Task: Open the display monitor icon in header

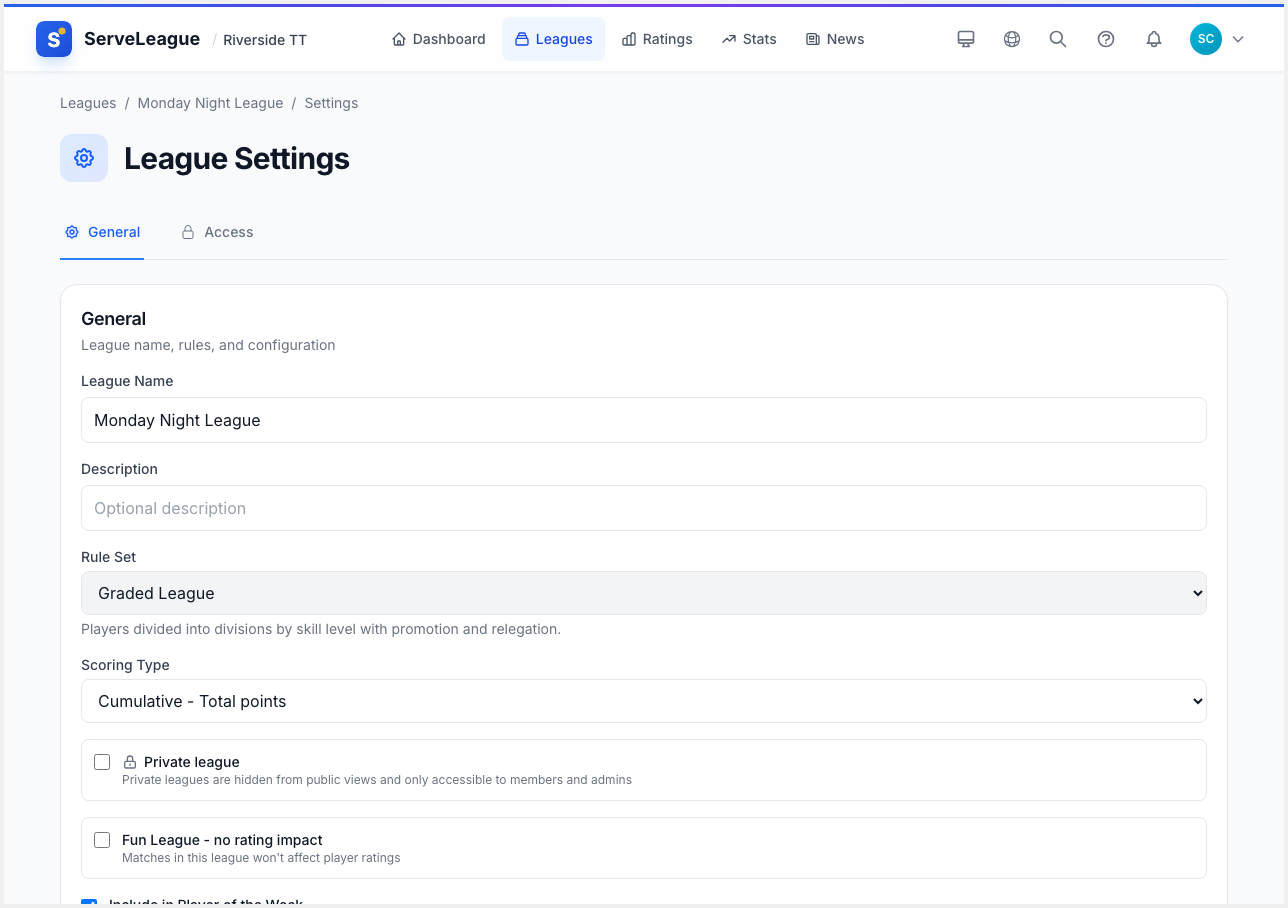Action: 966,39
